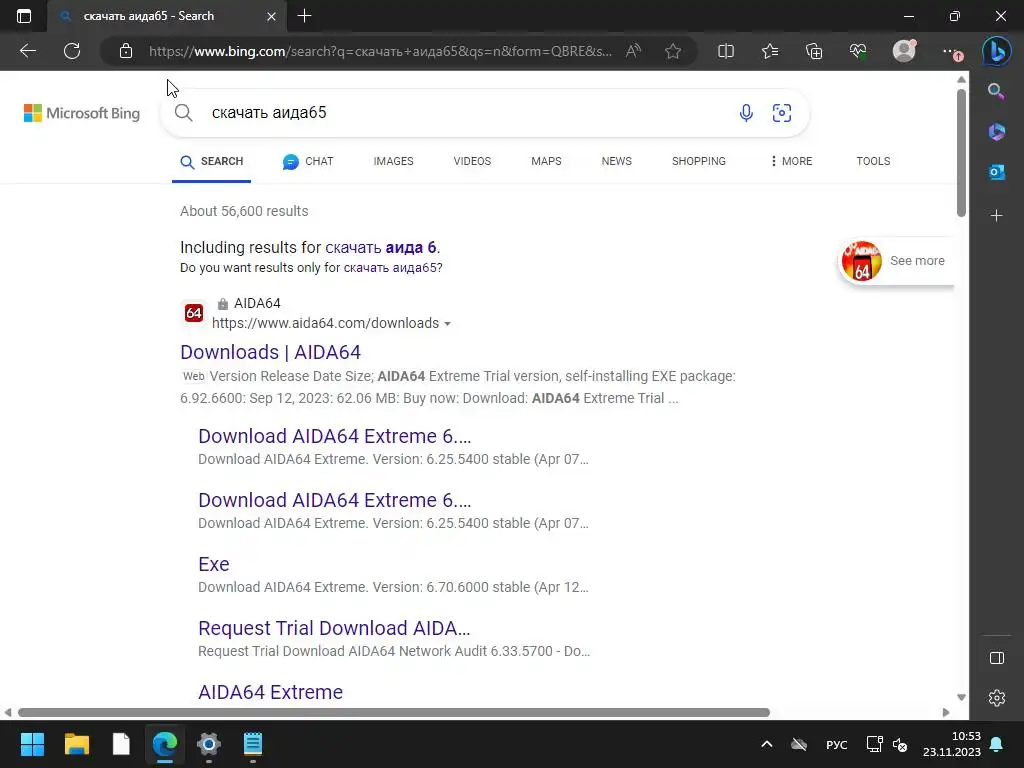Toggle sidebar visibility panel icon
Viewport: 1024px width, 768px height.
pyautogui.click(x=997, y=658)
